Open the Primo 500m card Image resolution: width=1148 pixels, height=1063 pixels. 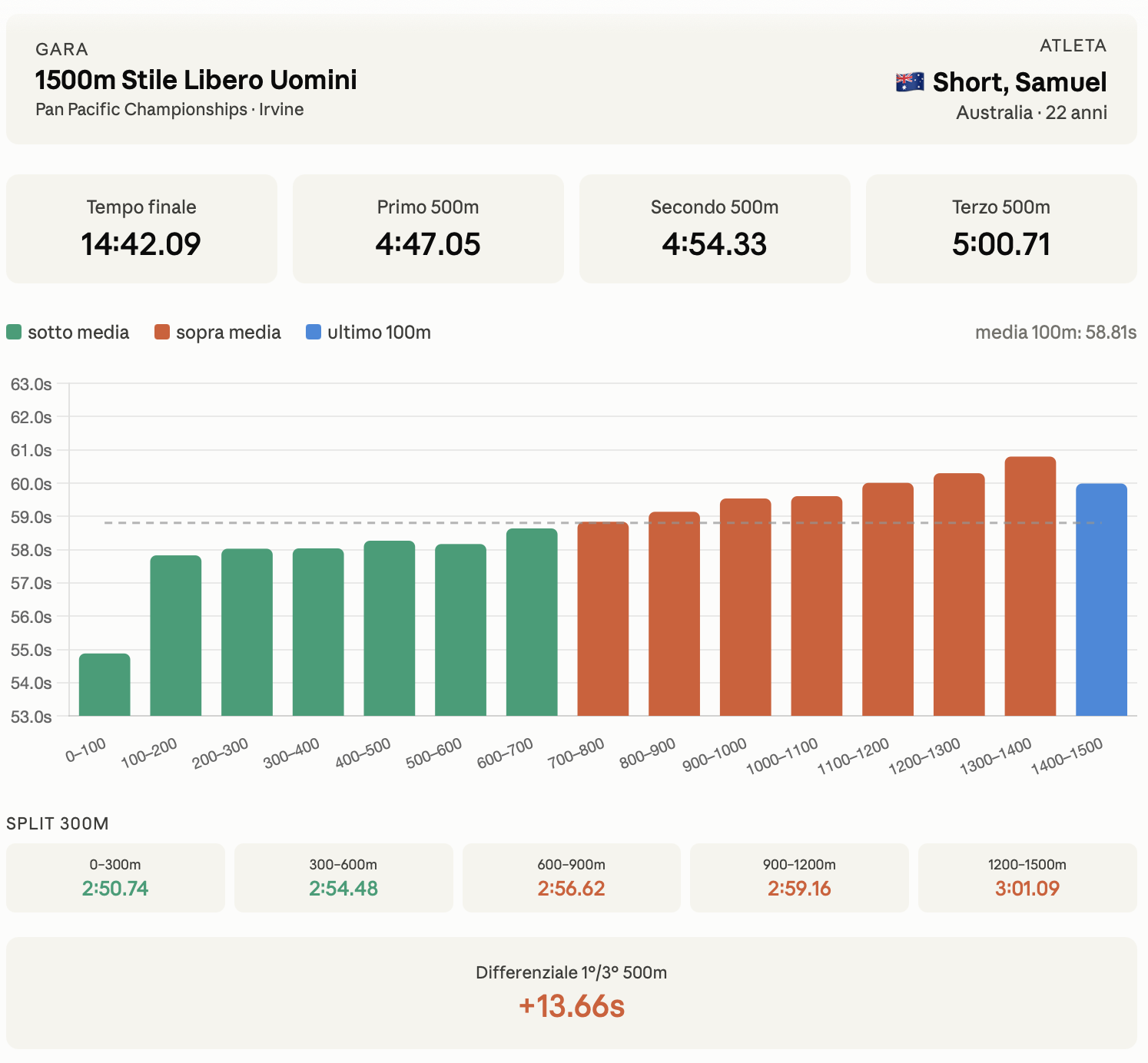[428, 229]
